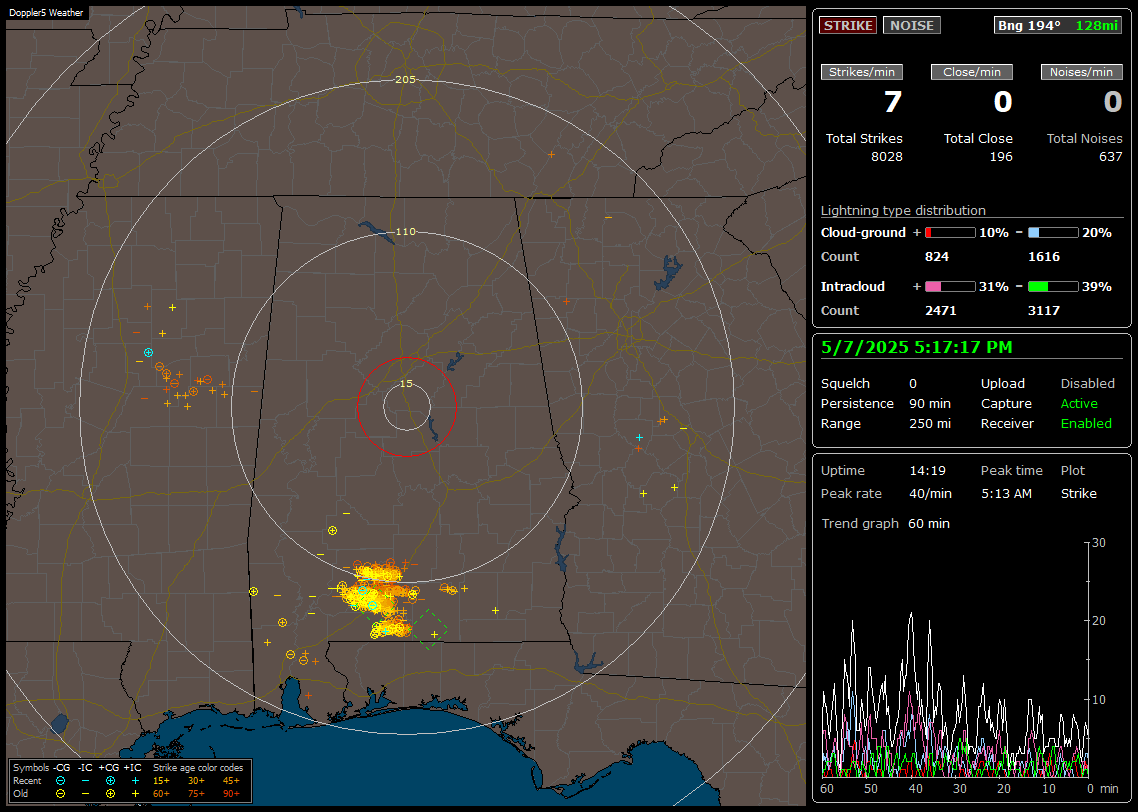Click the negative cloud-ground count 1616
Screen dimensions: 1138x812
[1044, 257]
